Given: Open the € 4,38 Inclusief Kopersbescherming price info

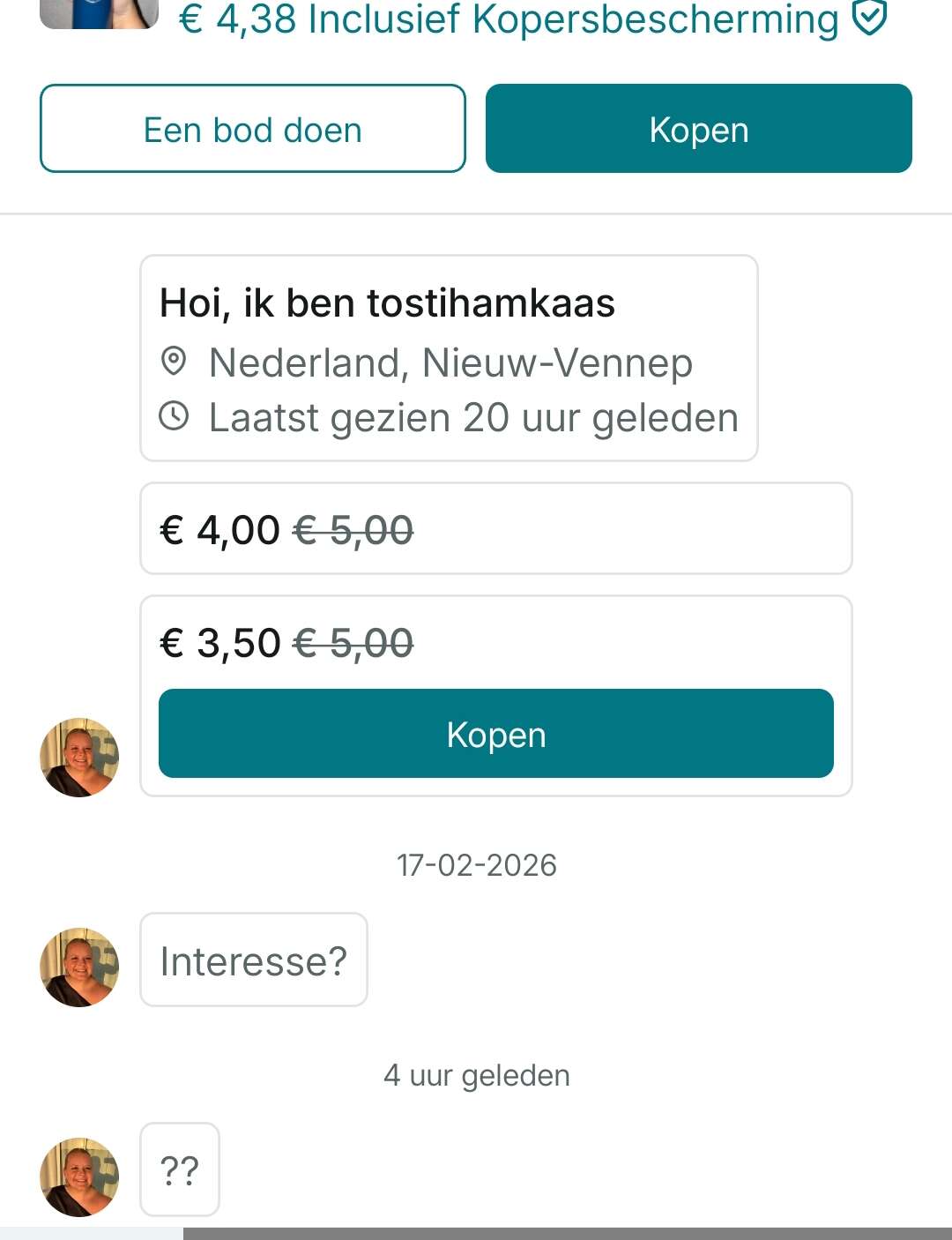Looking at the screenshot, I should pyautogui.click(x=509, y=19).
